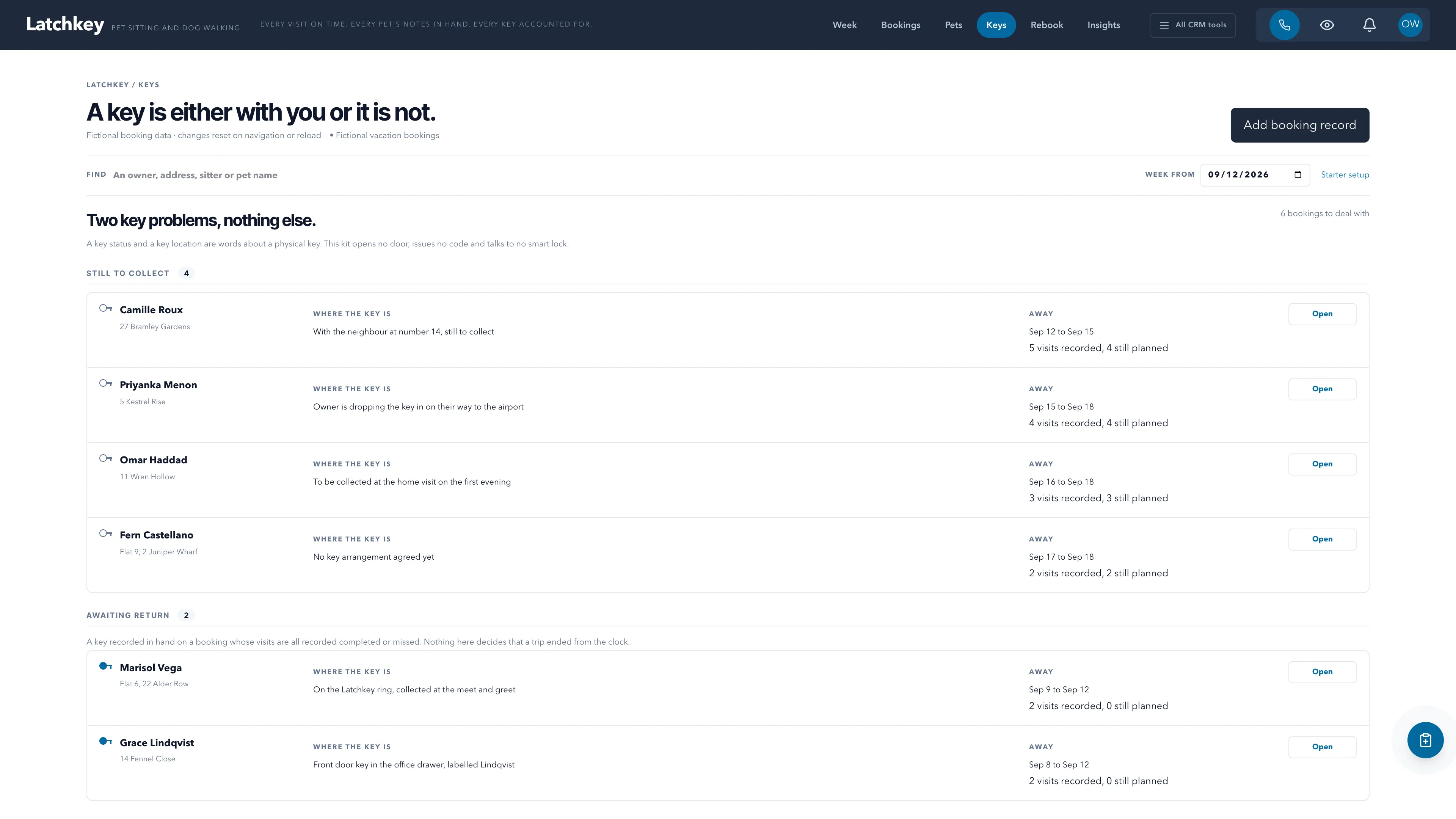Screen dimensions: 1456x819
Task: Click key icon beside Fern Castellano
Action: pyautogui.click(x=106, y=533)
